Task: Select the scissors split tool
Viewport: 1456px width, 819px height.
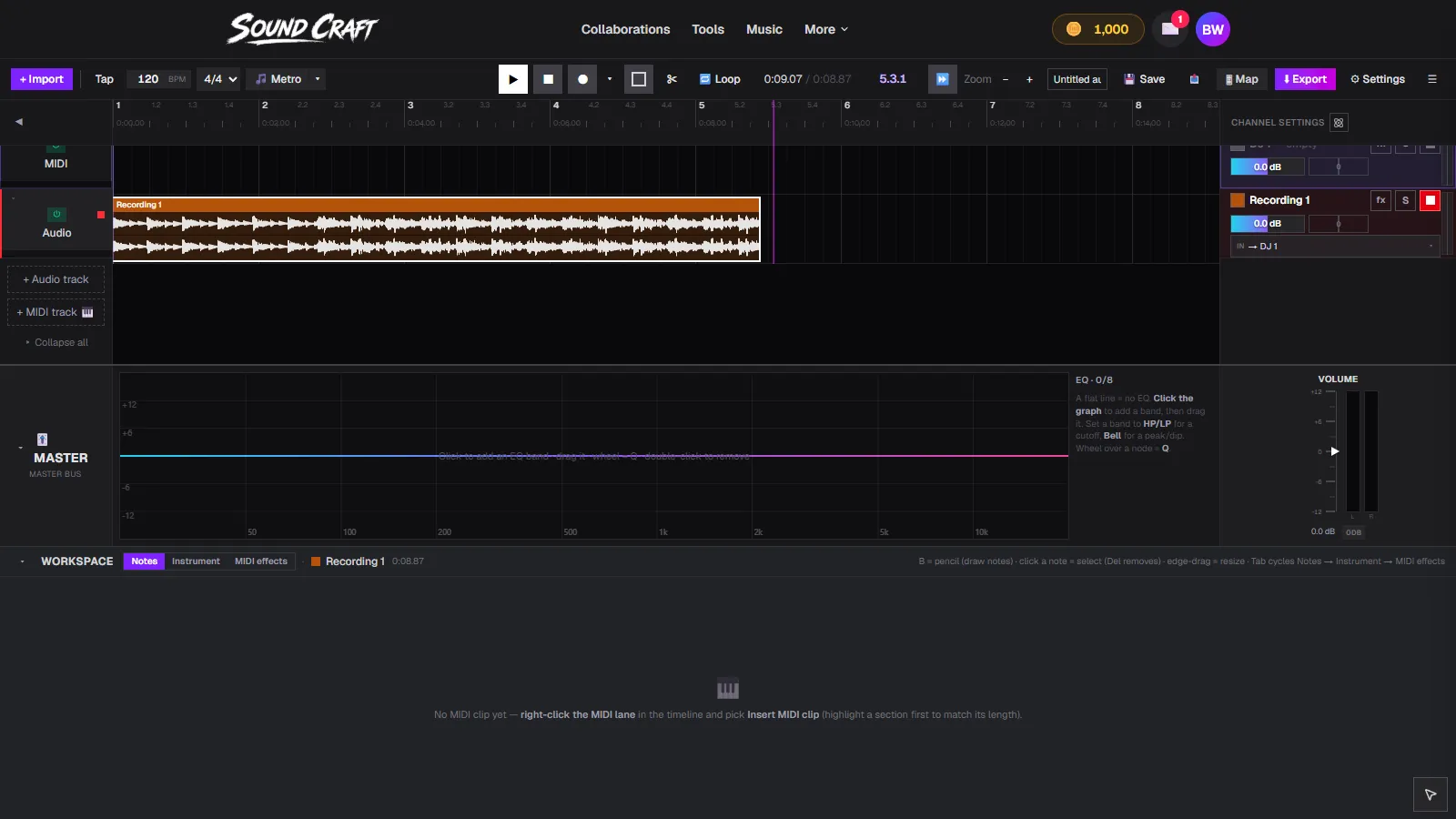Action: (x=672, y=79)
